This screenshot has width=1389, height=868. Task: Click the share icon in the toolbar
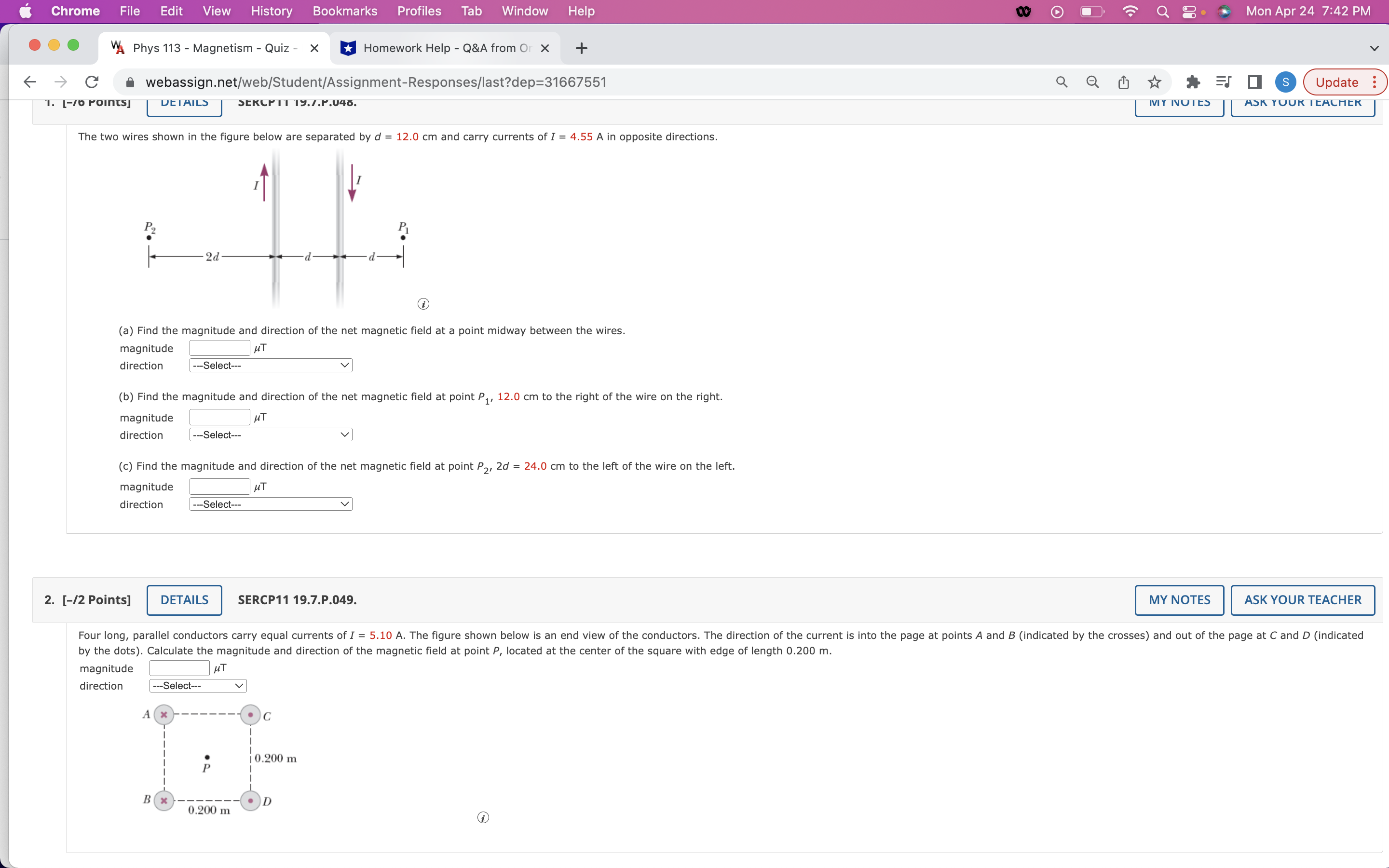pos(1123,81)
